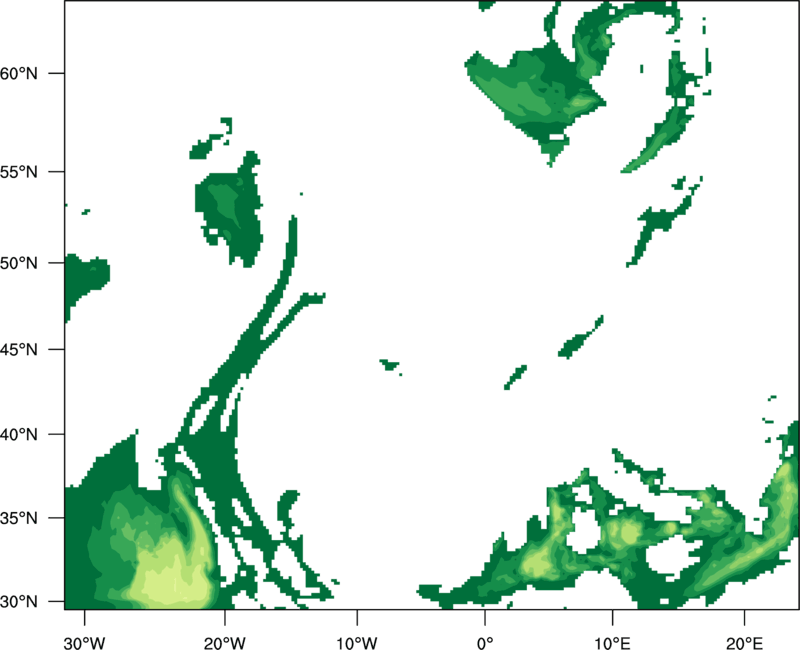This screenshot has width=800, height=650.
Task: Click the 30°N latitude label
Action: click(19, 602)
